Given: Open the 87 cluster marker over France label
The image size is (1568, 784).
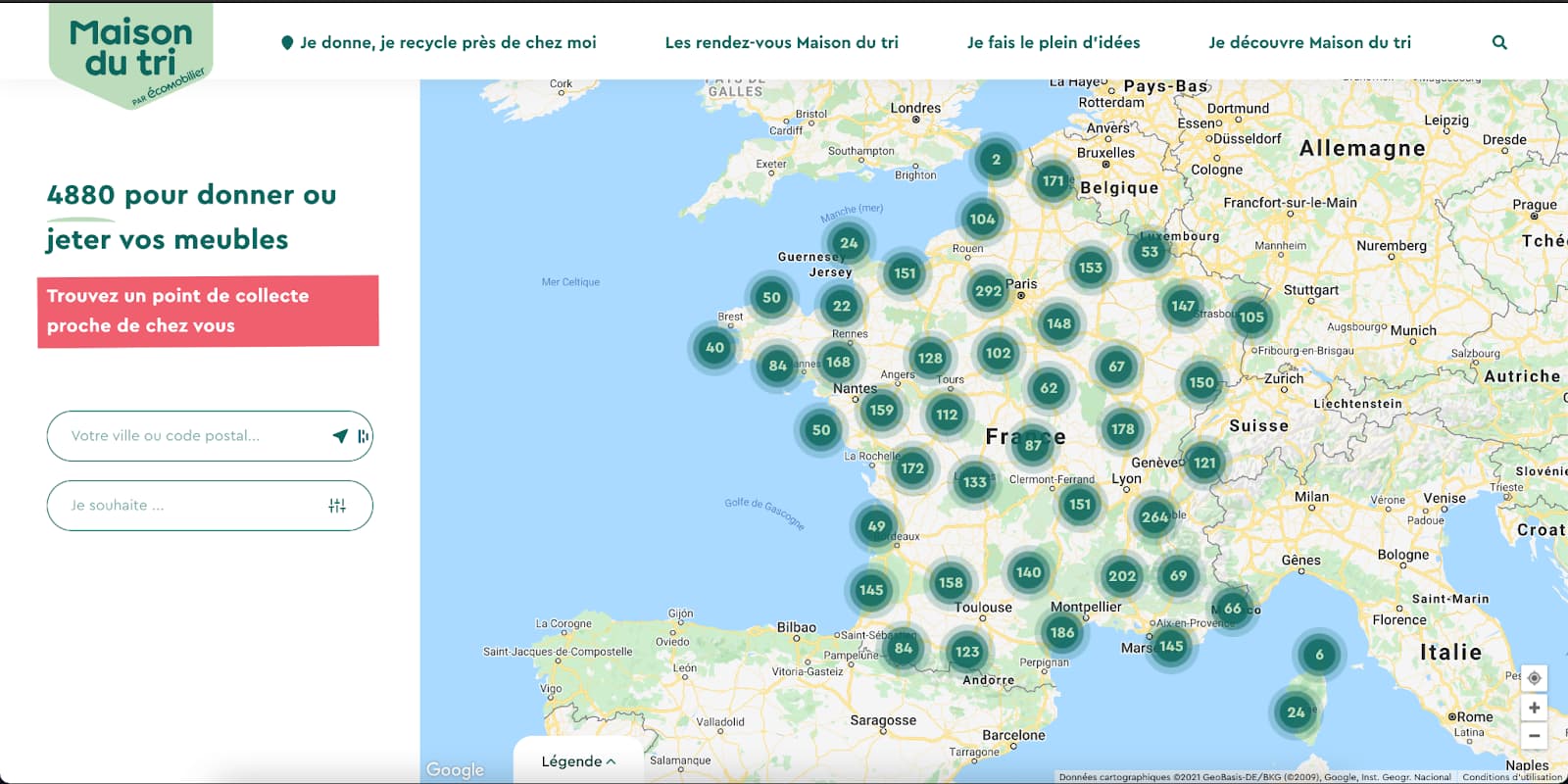Looking at the screenshot, I should click(x=1033, y=446).
